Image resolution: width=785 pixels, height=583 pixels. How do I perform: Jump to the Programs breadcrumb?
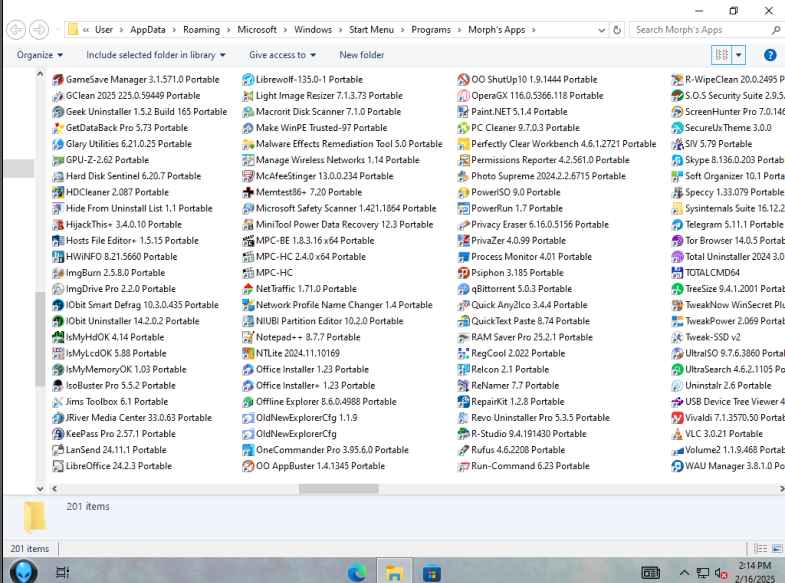pos(431,30)
